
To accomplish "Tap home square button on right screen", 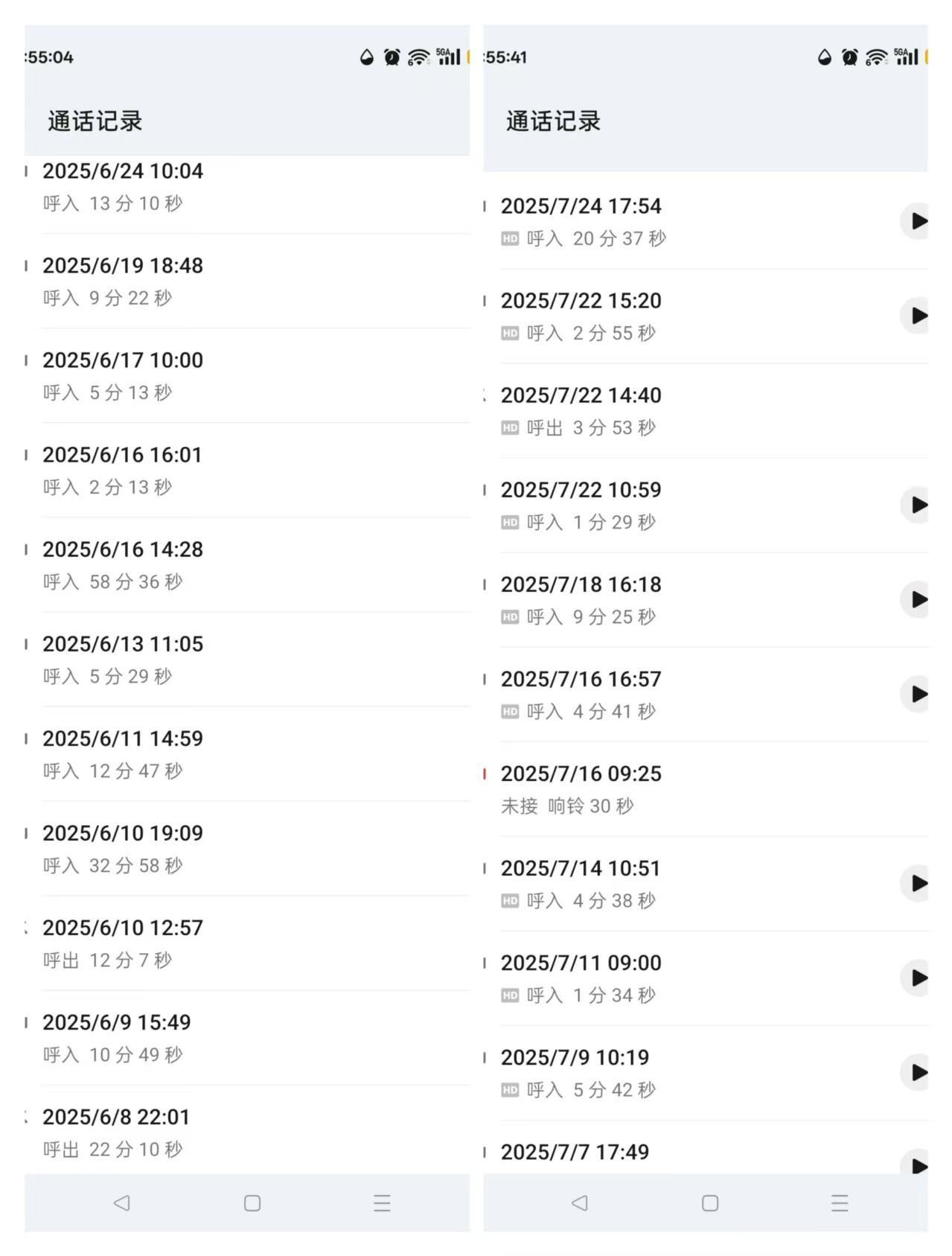I will click(x=710, y=1203).
